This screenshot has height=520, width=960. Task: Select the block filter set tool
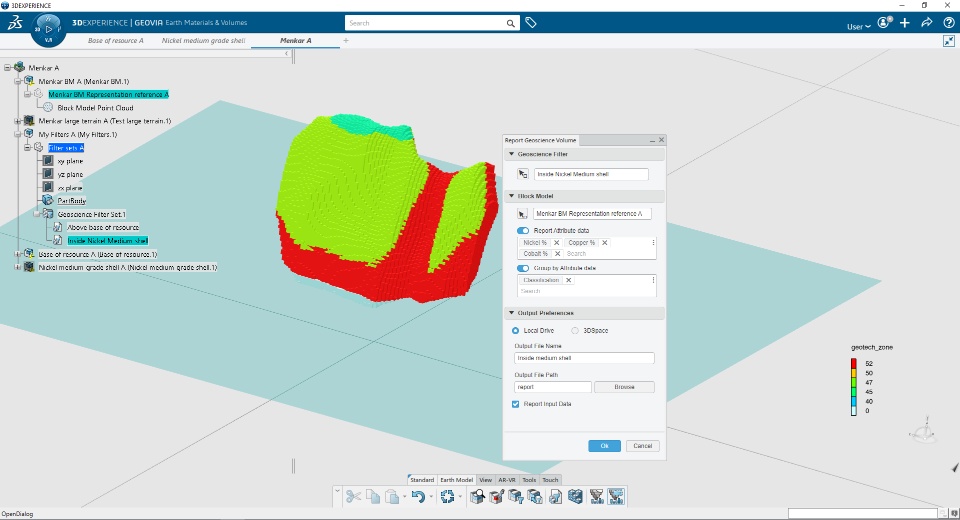tap(535, 496)
